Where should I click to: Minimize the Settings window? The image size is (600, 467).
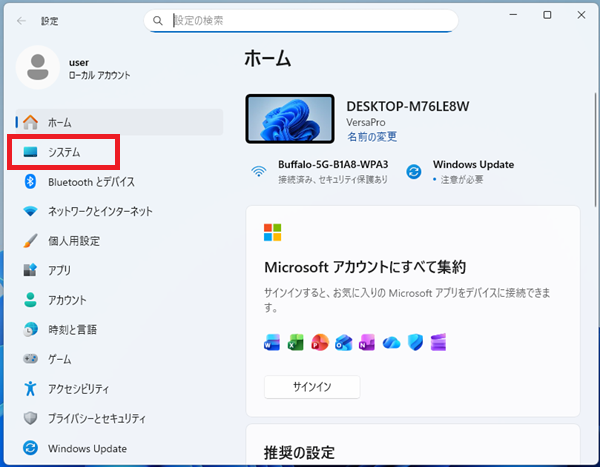point(513,15)
